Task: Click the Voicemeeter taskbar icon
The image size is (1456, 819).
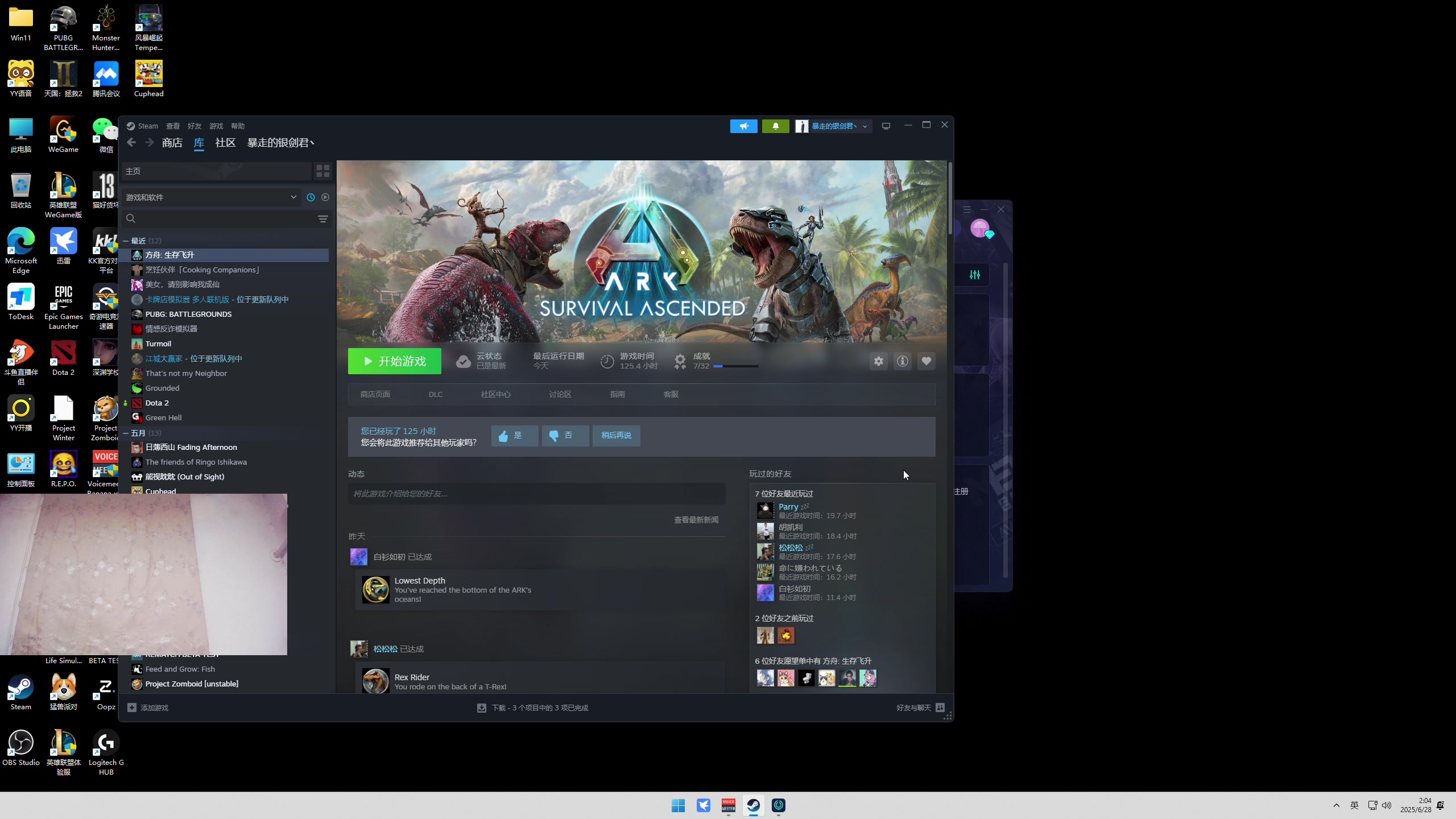Action: (729, 805)
